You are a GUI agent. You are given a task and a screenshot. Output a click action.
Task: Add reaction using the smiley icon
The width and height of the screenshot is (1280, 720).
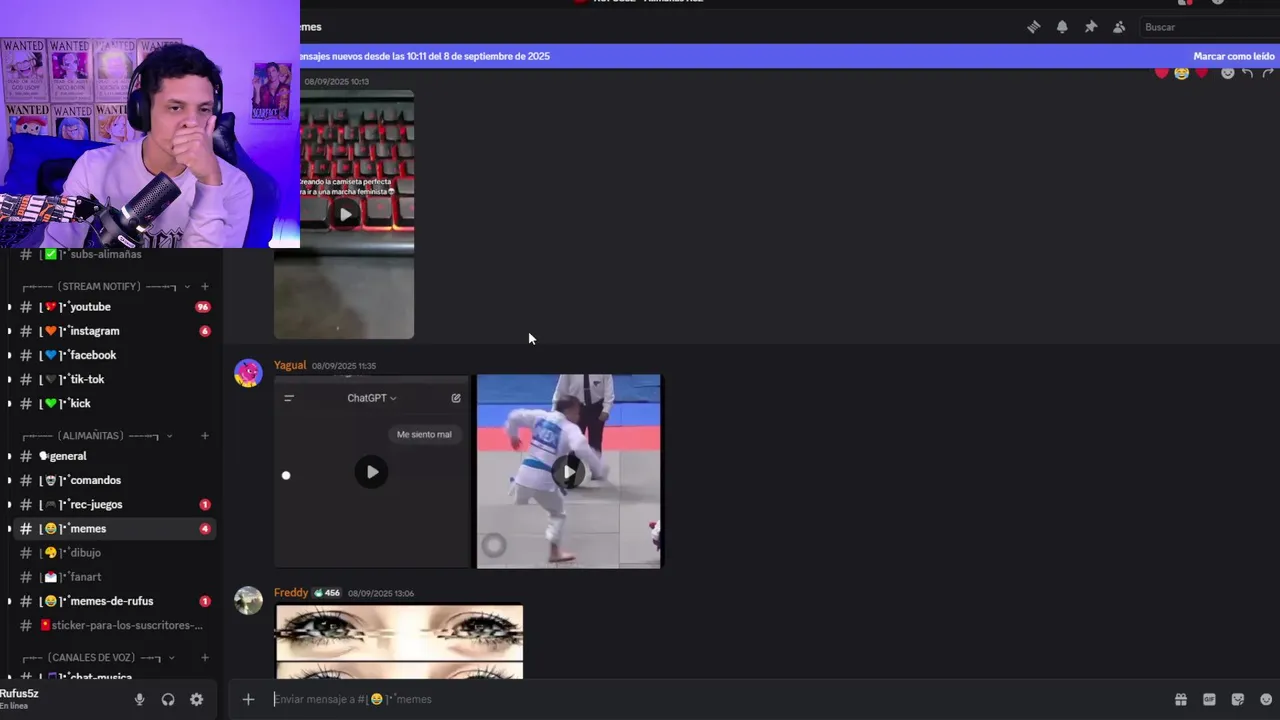point(1227,72)
